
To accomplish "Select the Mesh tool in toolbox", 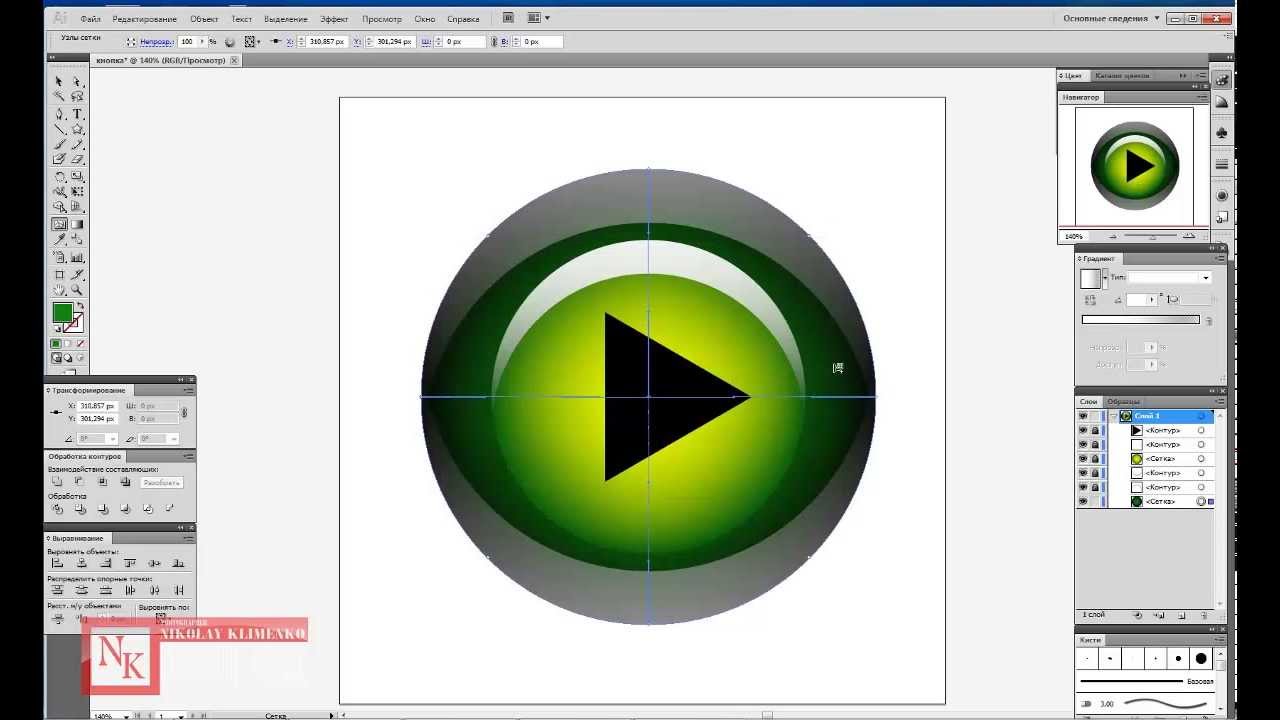I will click(59, 224).
